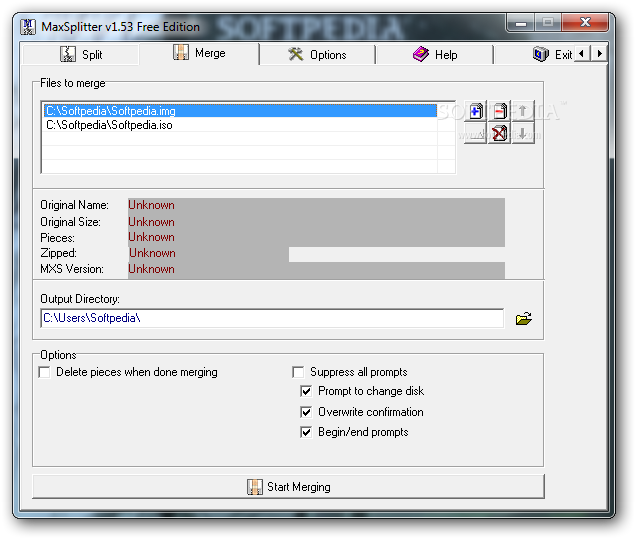
Task: Check Suppress all prompts
Action: pos(298,372)
